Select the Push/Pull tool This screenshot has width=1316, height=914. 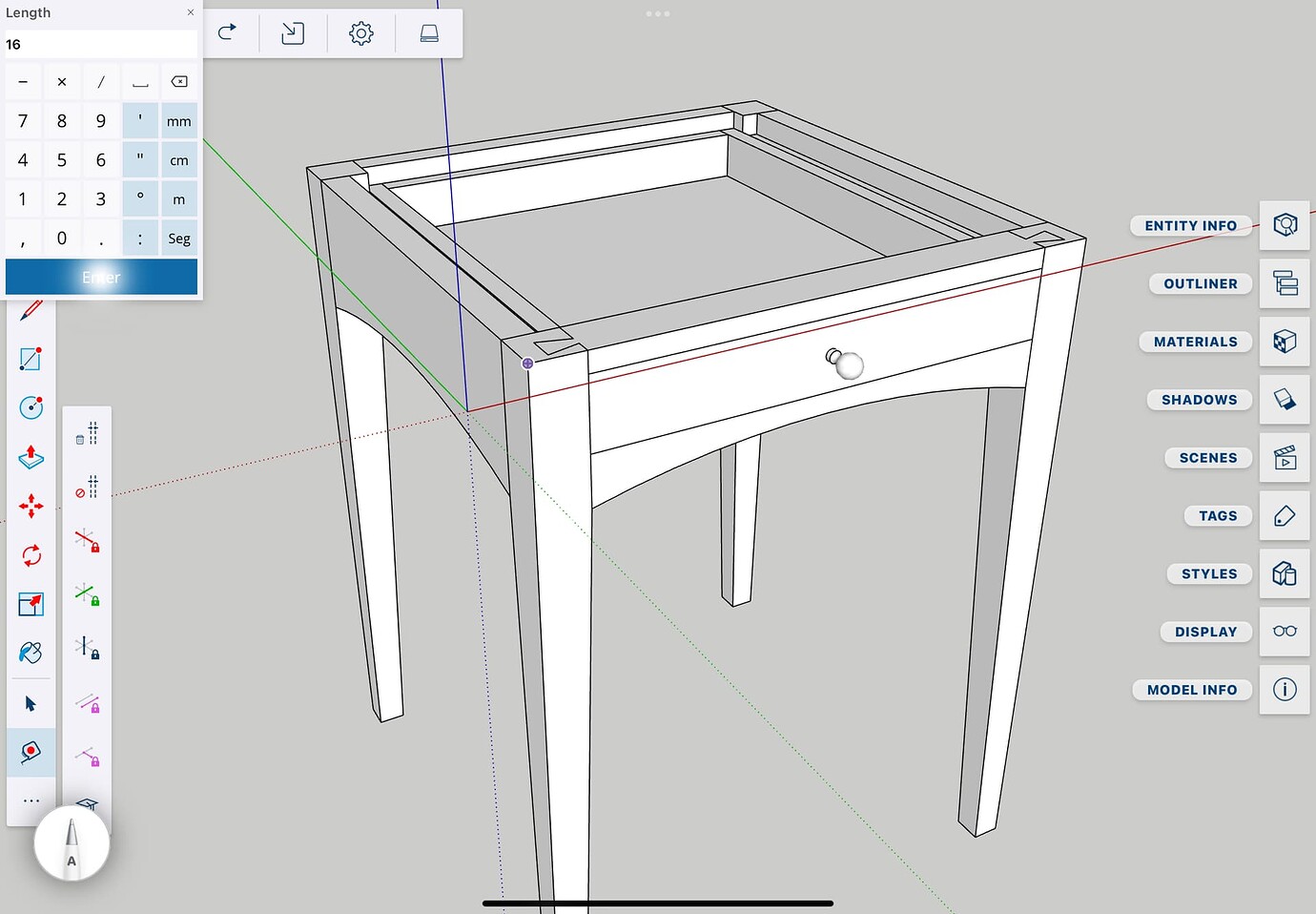tap(31, 458)
